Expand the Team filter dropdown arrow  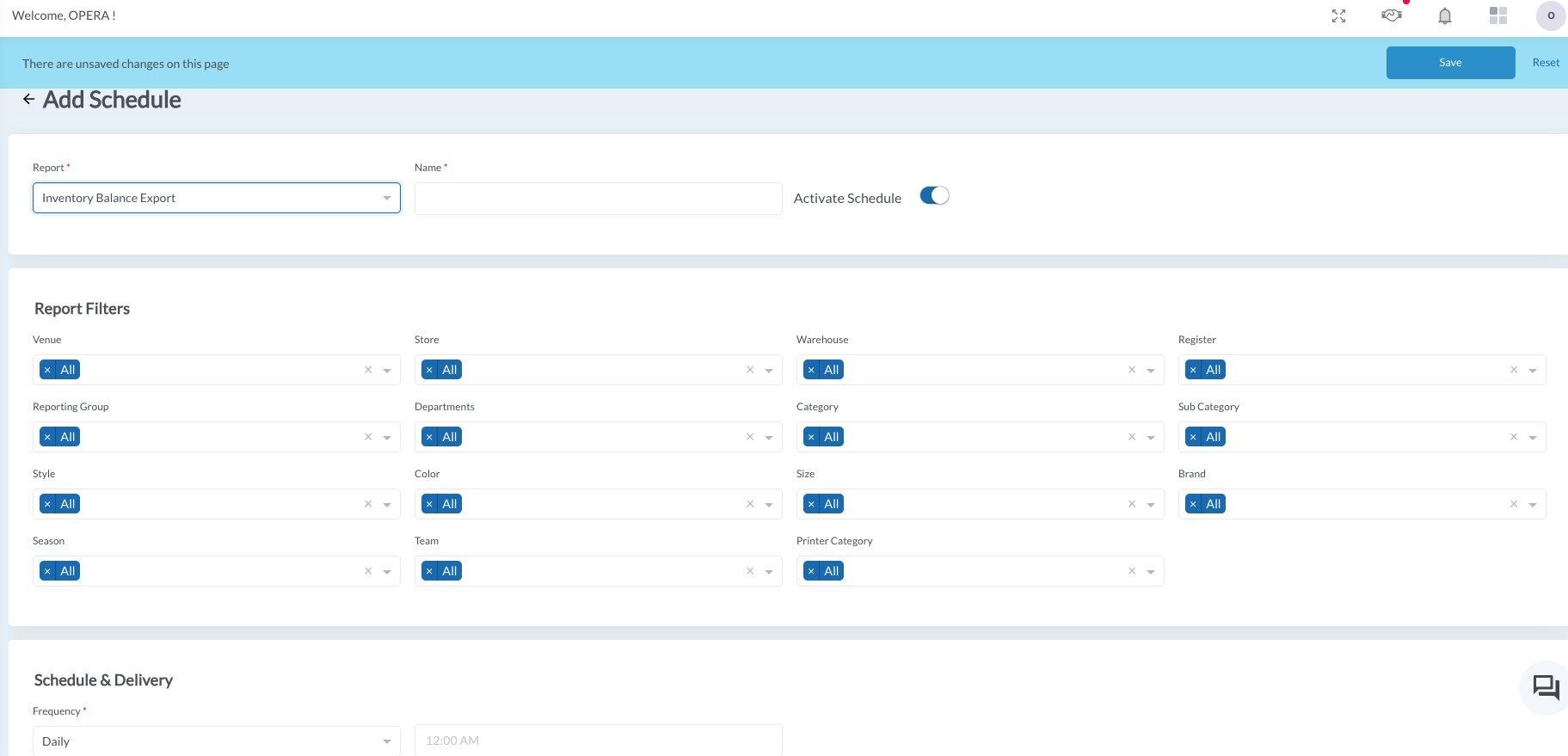click(769, 572)
